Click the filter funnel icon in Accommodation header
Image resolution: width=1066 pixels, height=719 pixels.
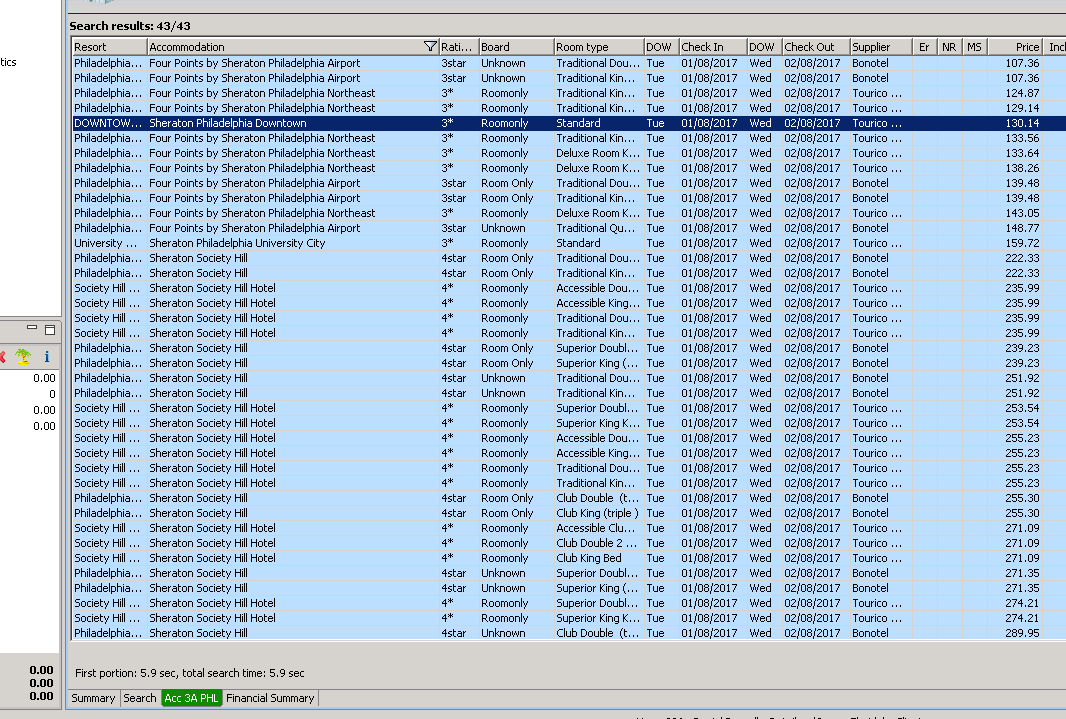(430, 47)
